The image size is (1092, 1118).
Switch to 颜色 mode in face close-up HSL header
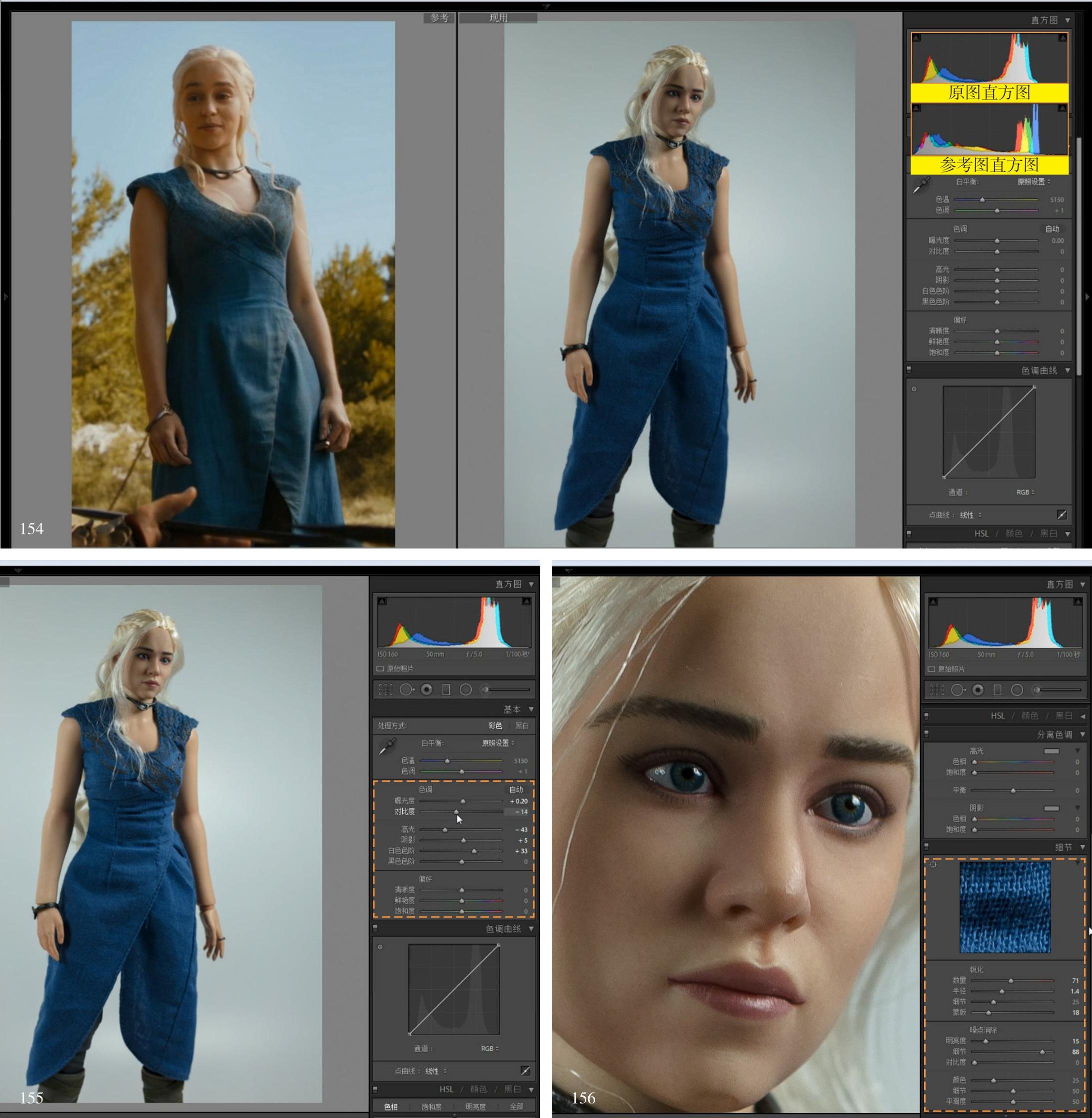pos(1030,715)
